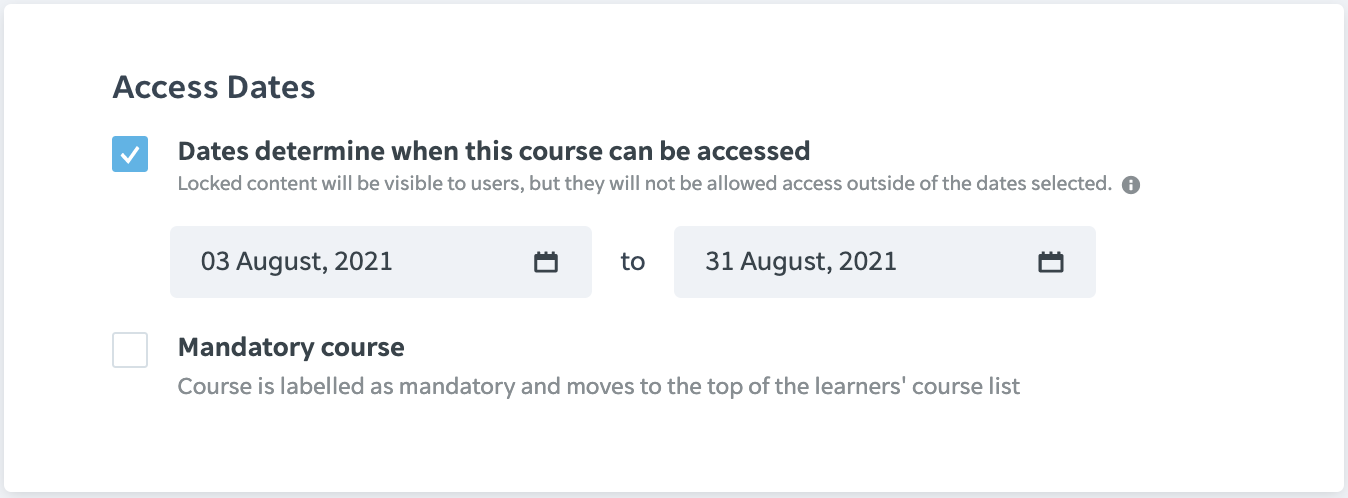Screen dimensions: 1348x498
Task: Click the 'Course is labelled as mandatory' description
Action: tap(599, 386)
